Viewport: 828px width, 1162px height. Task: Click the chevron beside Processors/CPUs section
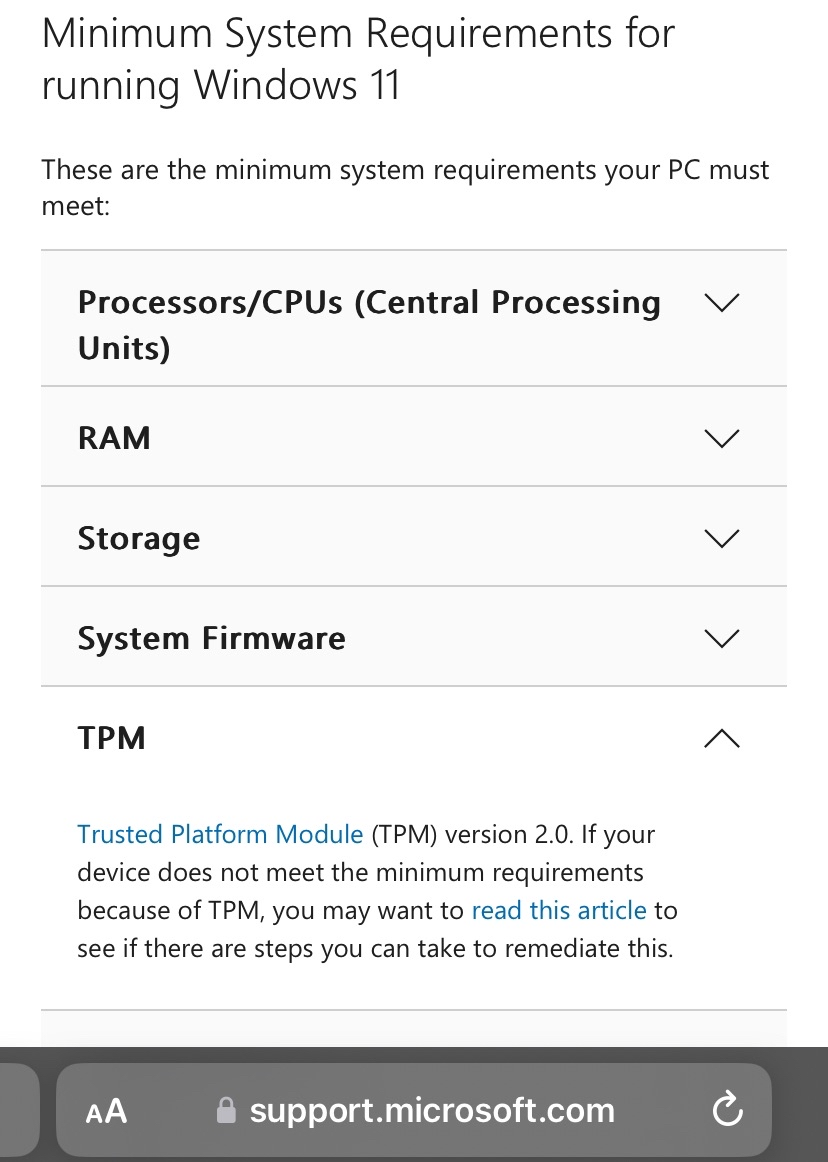click(x=721, y=302)
